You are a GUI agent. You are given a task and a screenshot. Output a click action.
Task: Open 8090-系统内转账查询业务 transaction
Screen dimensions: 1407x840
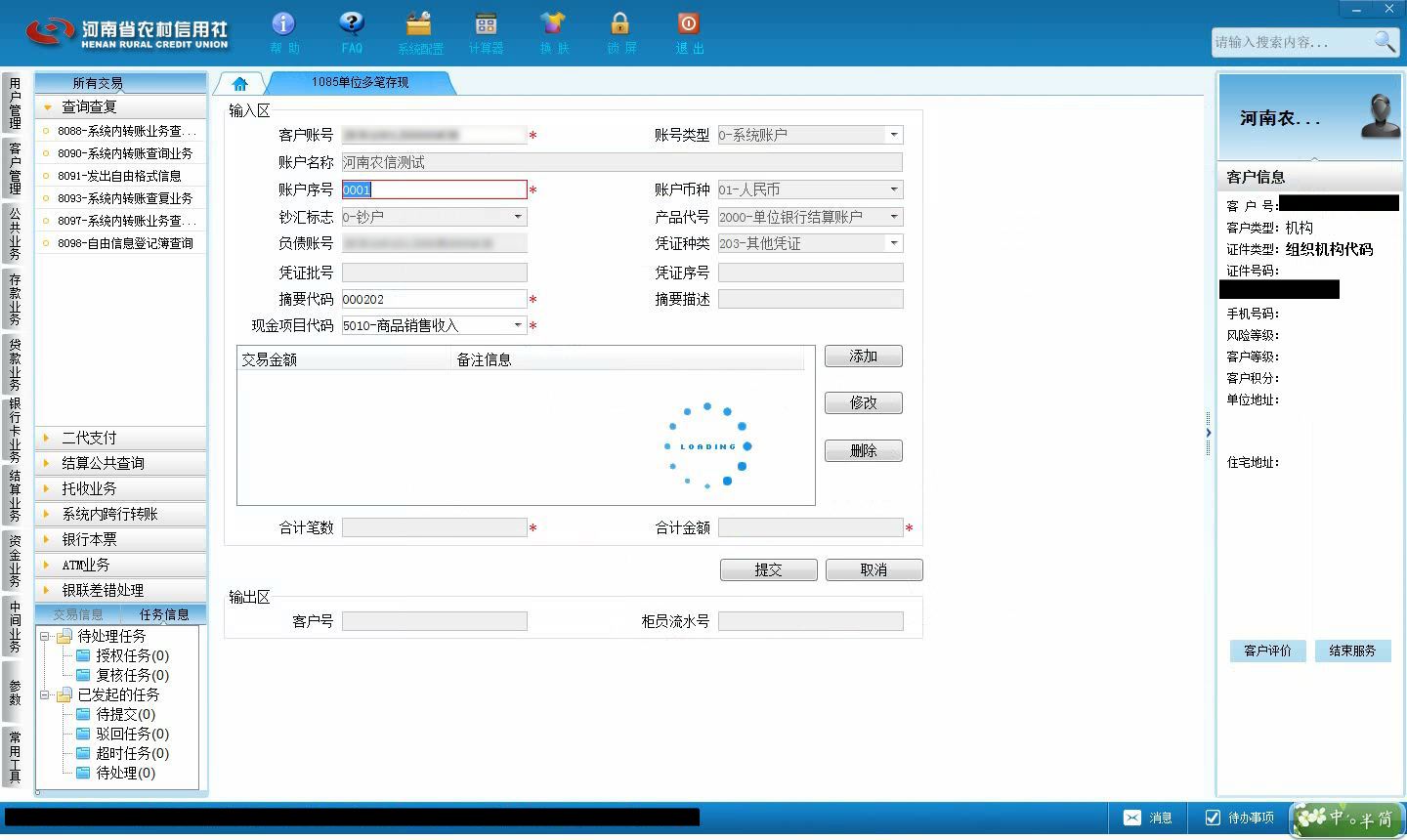pos(121,153)
